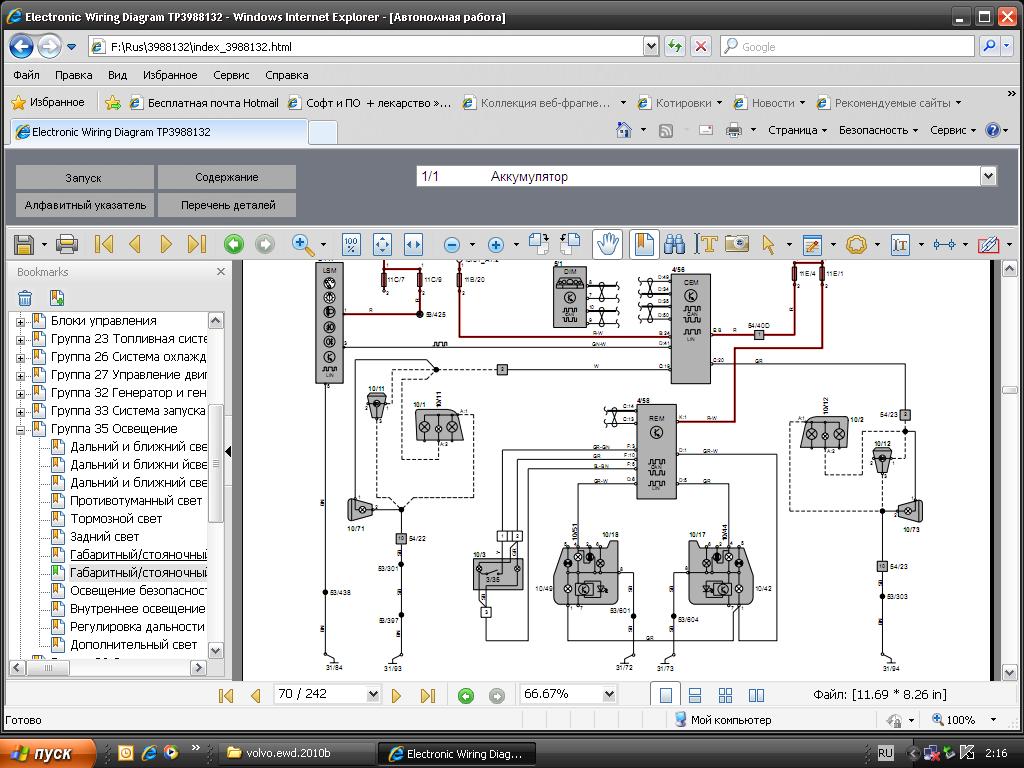Screen dimensions: 1024x768
Task: Select Single Page layout mode
Action: point(665,695)
